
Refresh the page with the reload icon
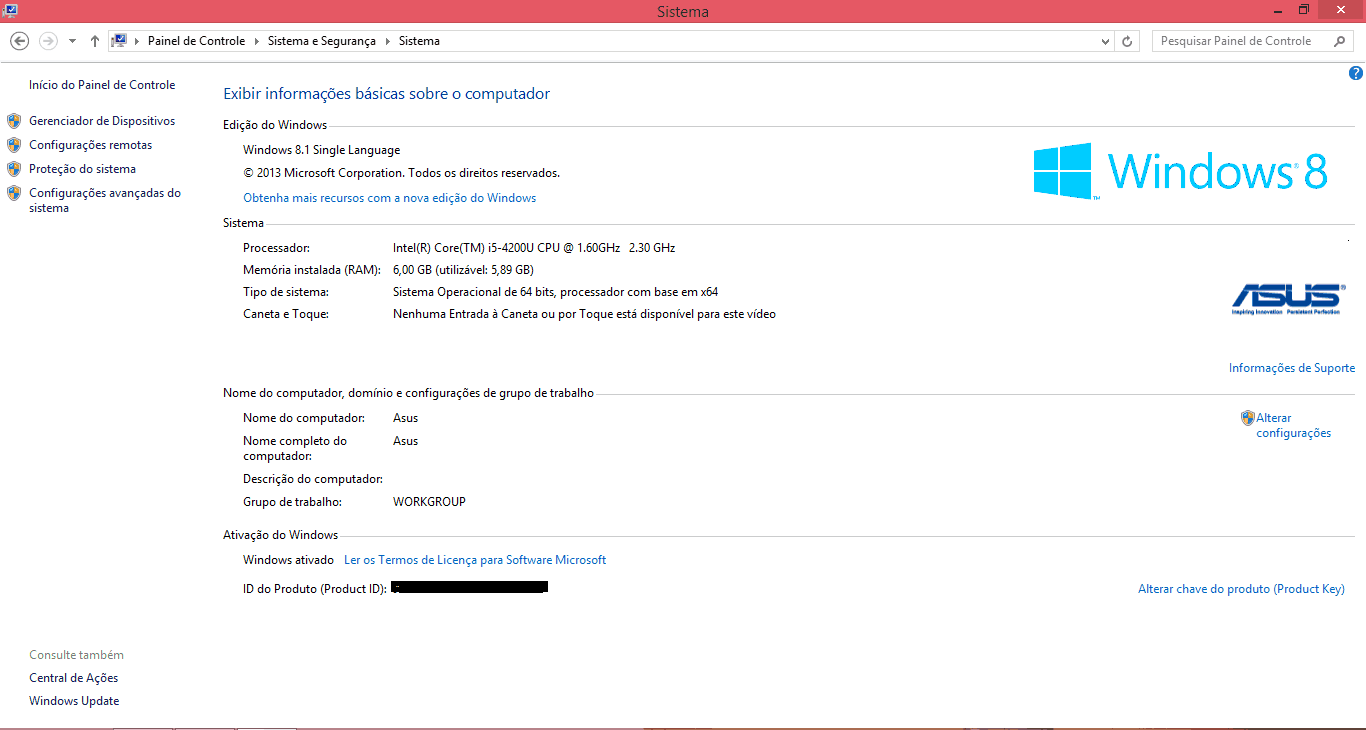[1127, 41]
